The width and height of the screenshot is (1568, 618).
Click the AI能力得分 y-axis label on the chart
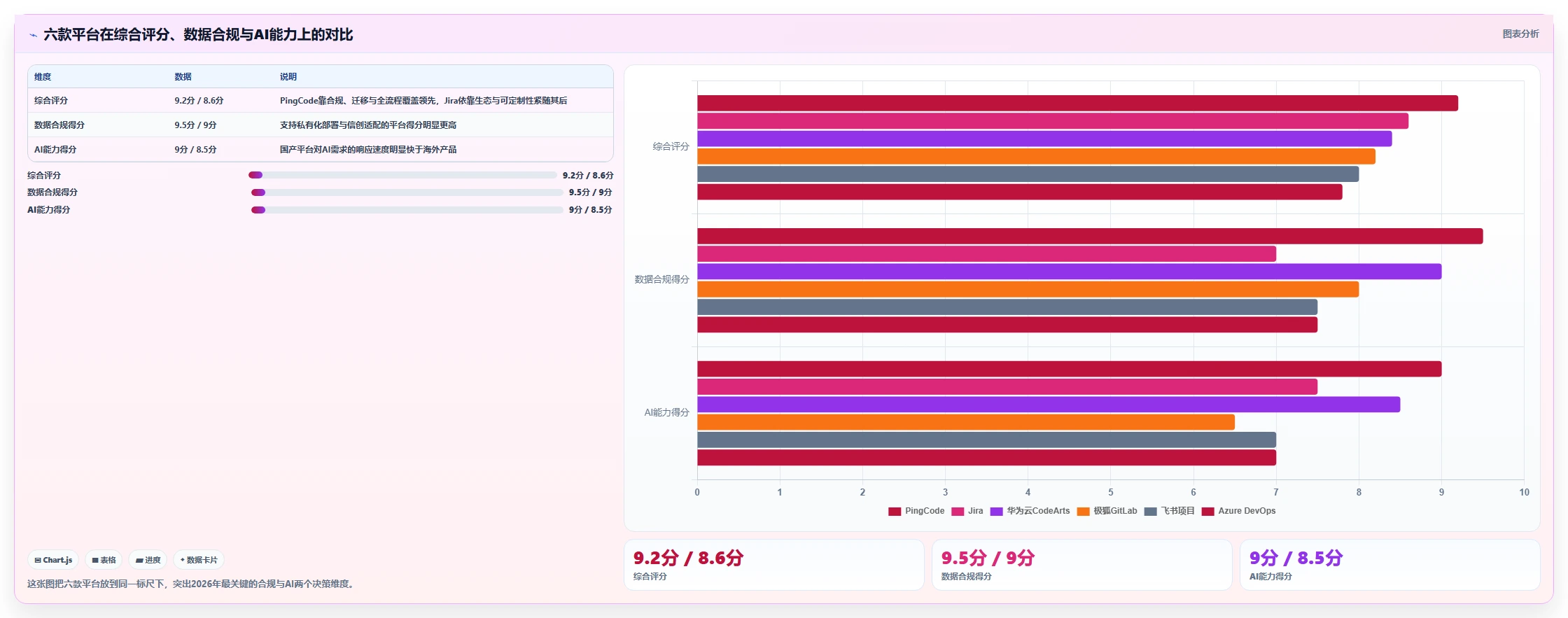coord(666,413)
